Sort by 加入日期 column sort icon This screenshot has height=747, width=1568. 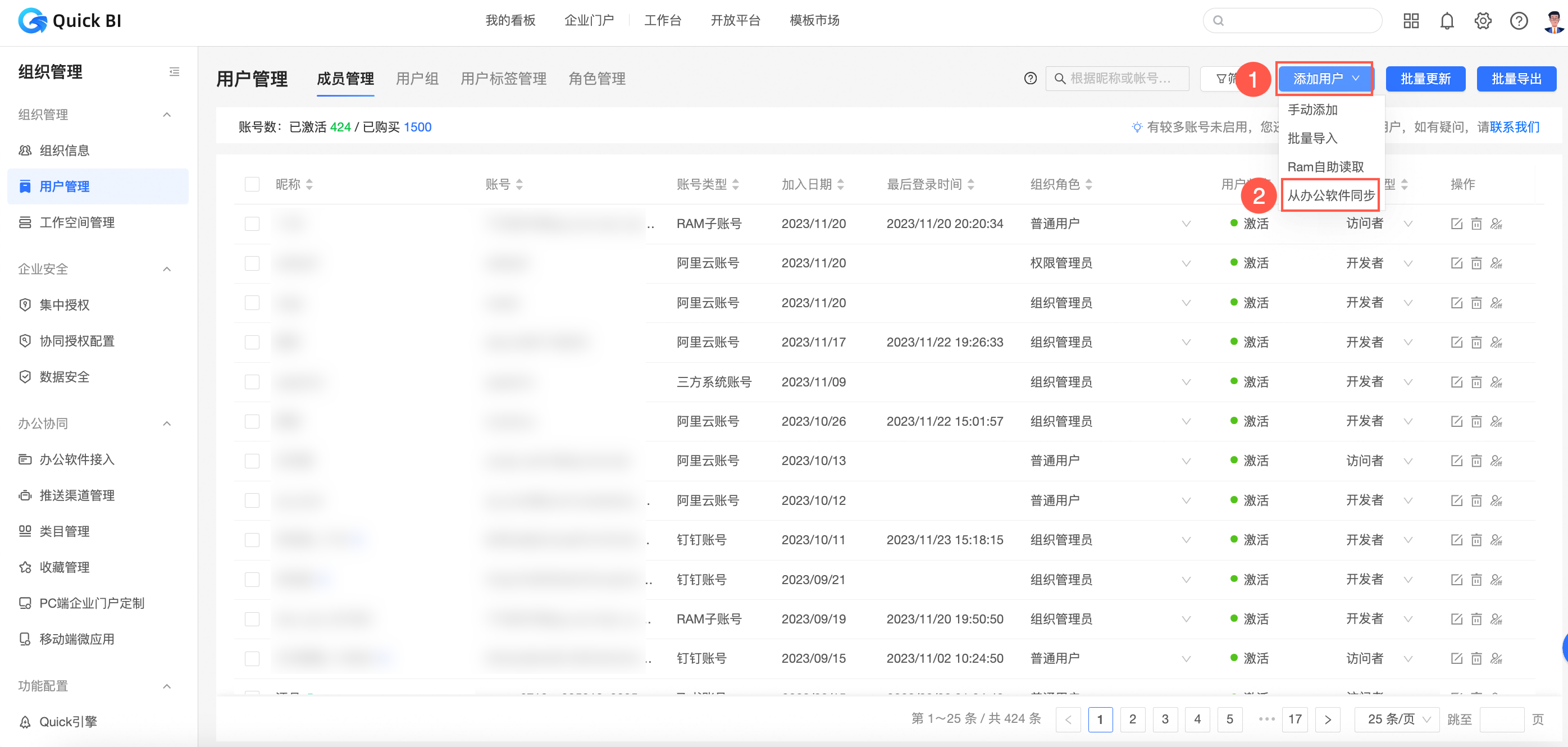[841, 184]
